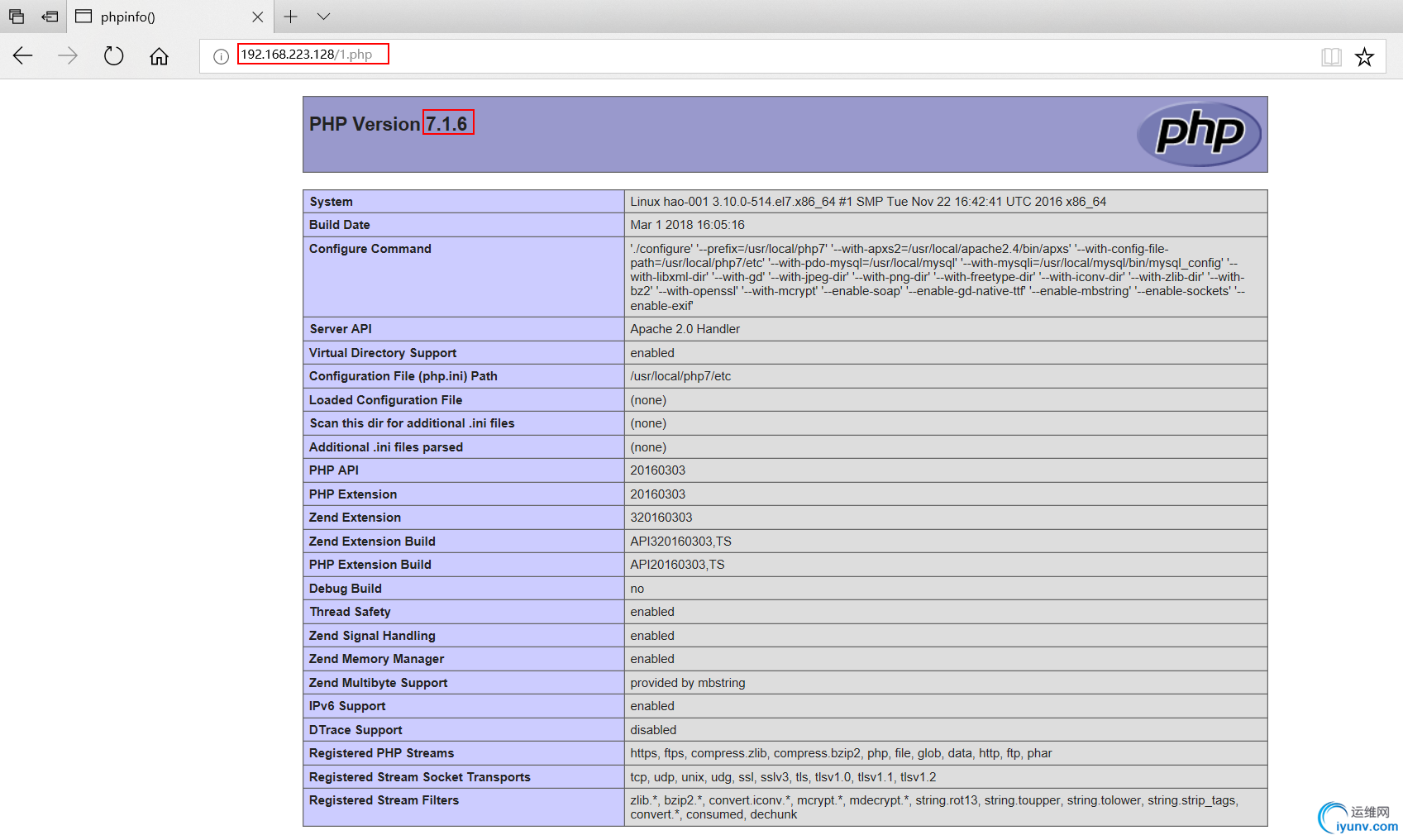Select Scan this dir for additional .ini files

412,423
